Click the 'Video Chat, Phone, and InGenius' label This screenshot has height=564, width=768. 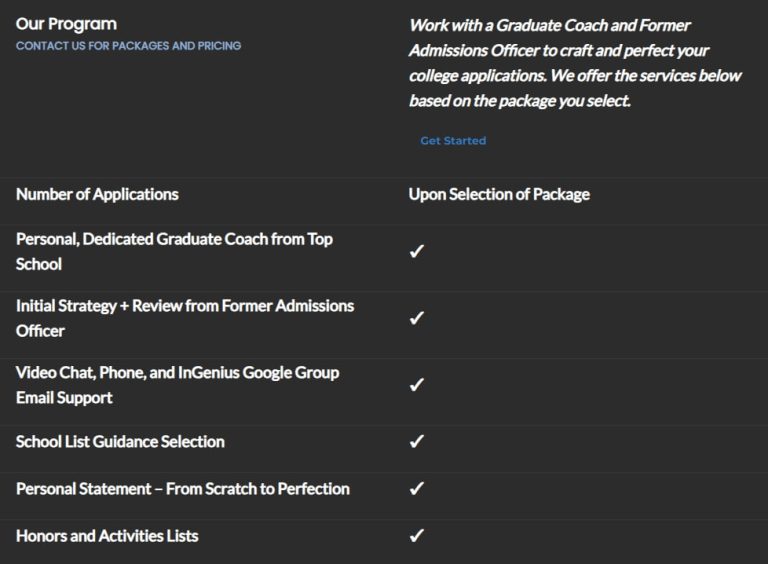[177, 373]
